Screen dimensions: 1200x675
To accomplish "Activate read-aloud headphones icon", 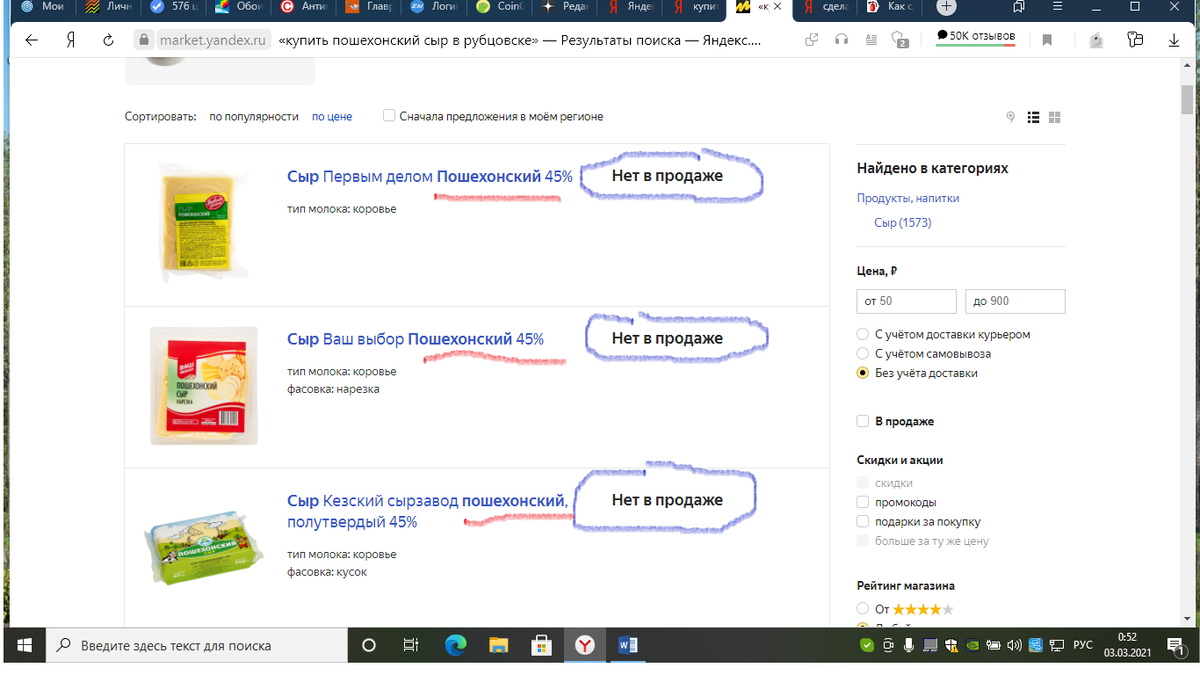I will pos(841,40).
